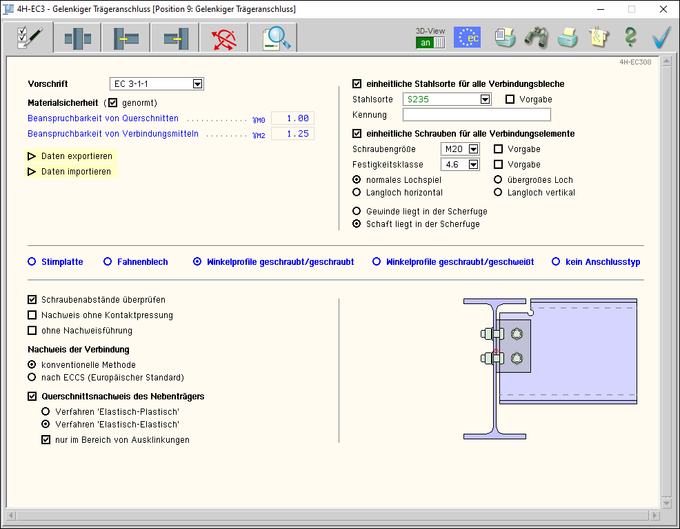
Task: Open the Vorschrift EC 3-1-1 dropdown
Action: [197, 84]
